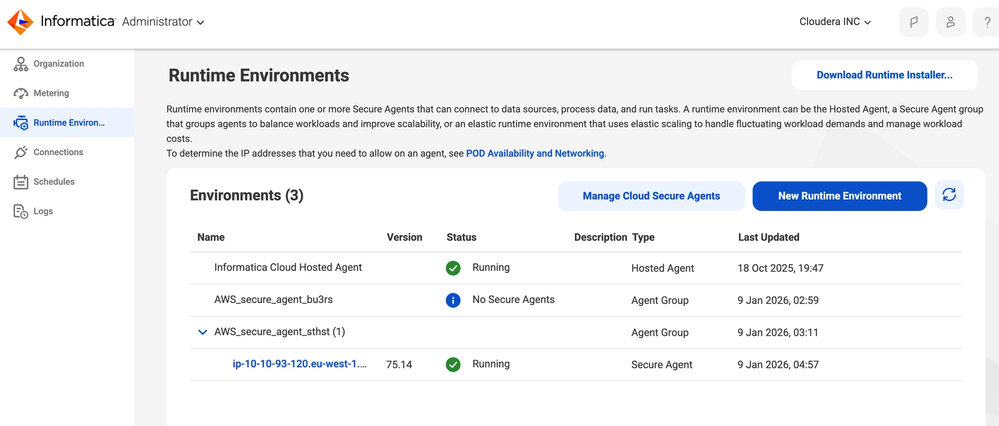Open the POD Availability and Networking link
The width and height of the screenshot is (999, 426).
coord(535,153)
